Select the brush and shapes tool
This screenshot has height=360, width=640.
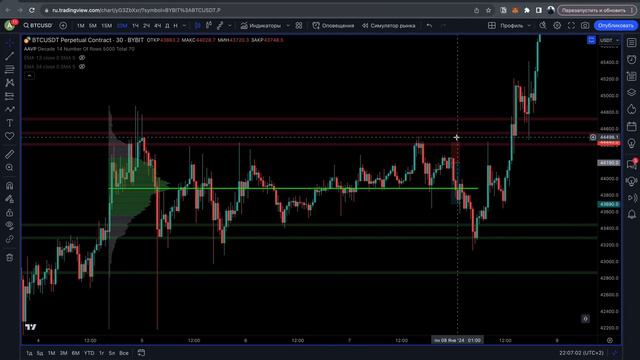click(9, 109)
